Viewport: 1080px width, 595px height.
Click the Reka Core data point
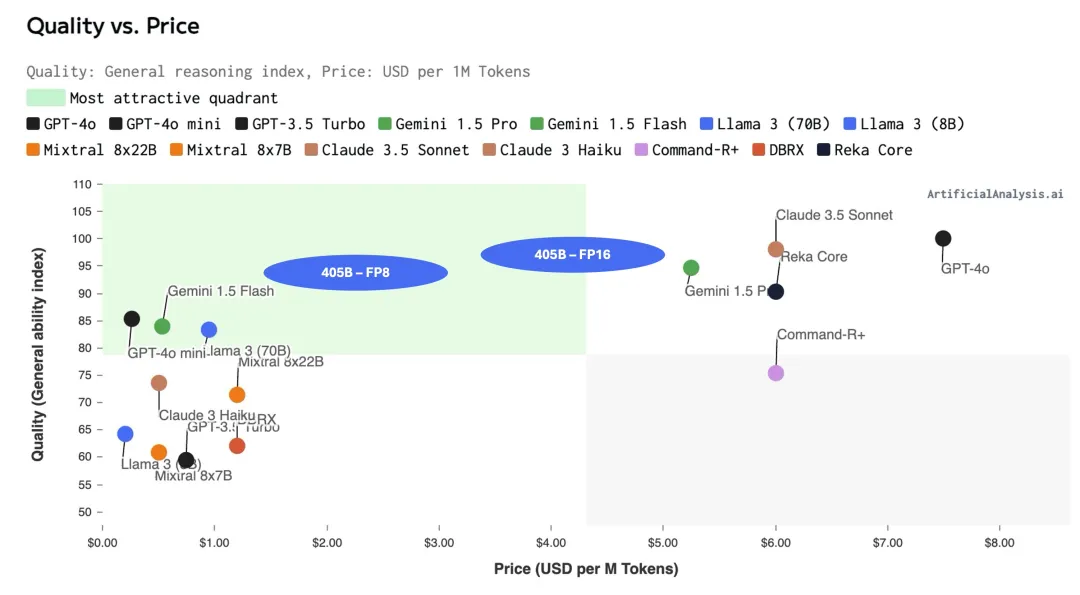tap(775, 292)
